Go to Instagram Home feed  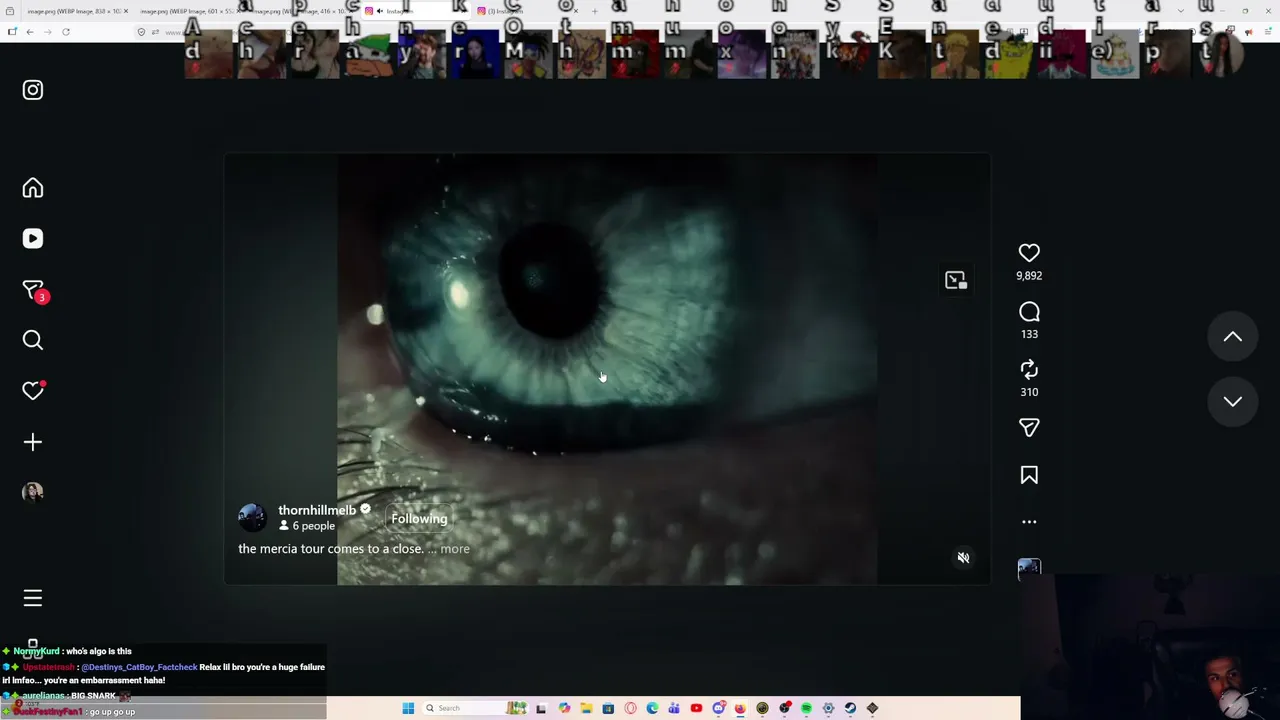point(33,188)
